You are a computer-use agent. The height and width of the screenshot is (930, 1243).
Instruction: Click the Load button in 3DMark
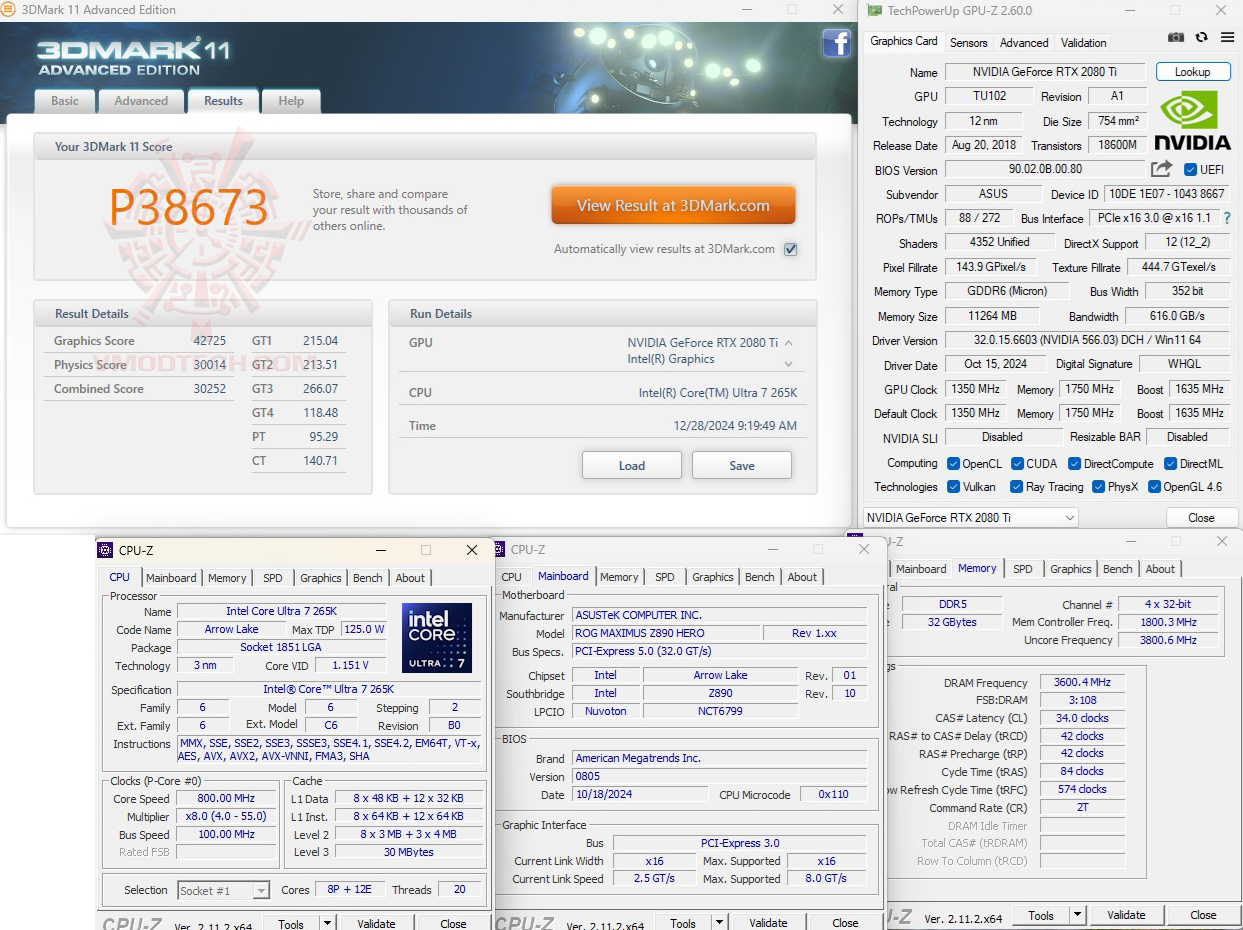[x=632, y=465]
